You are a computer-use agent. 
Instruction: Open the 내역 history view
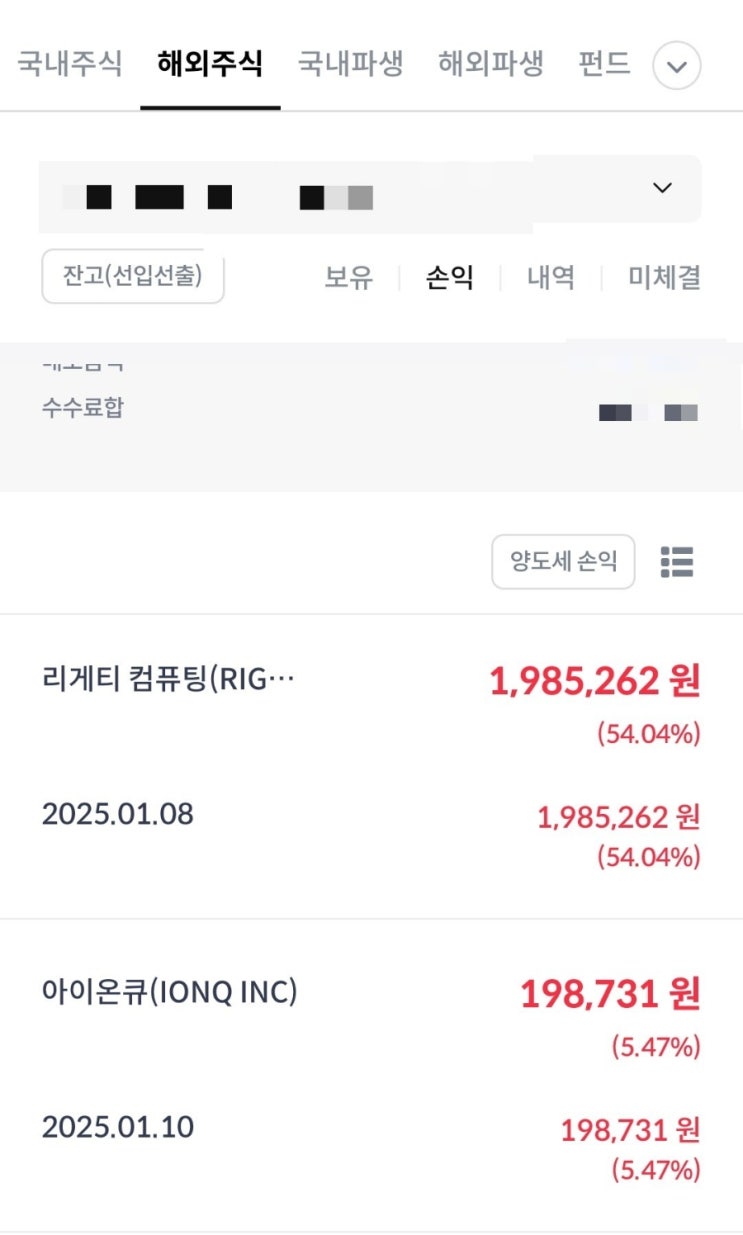(551, 277)
